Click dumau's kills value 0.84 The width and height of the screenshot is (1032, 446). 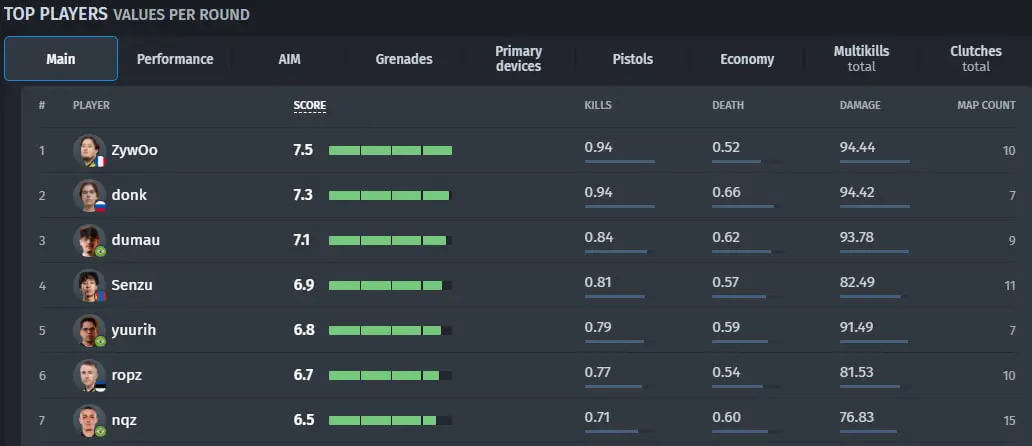pyautogui.click(x=599, y=237)
